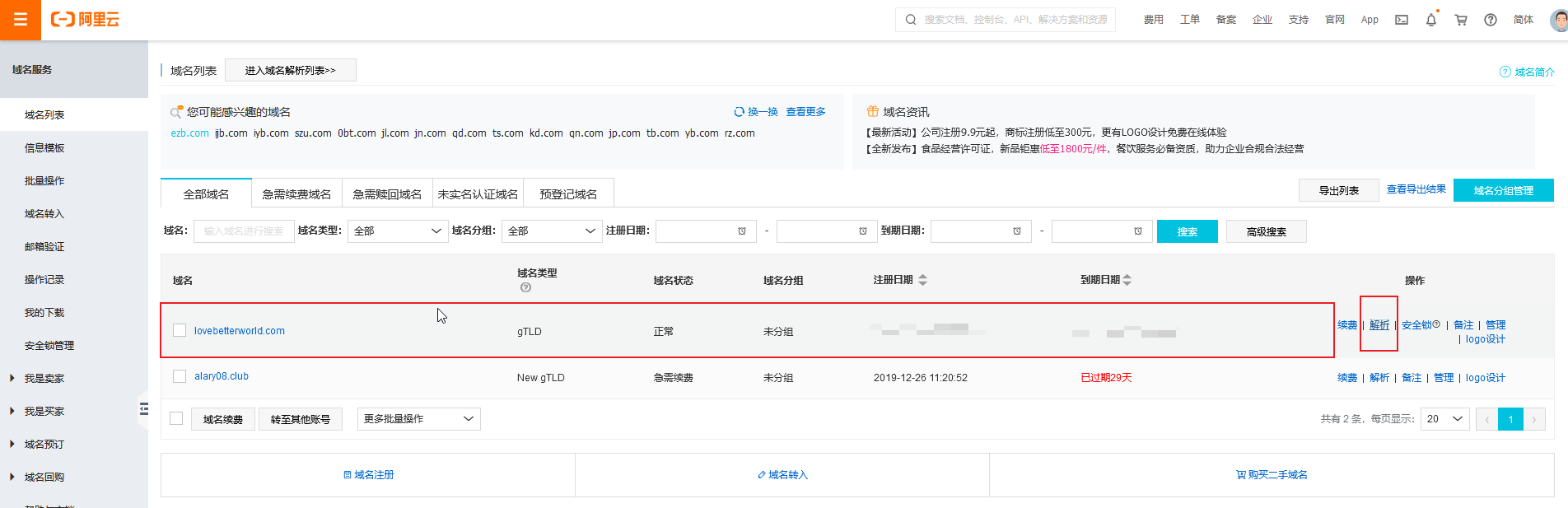Toggle the select-all checkbox below table
The image size is (1568, 508).
click(x=176, y=418)
